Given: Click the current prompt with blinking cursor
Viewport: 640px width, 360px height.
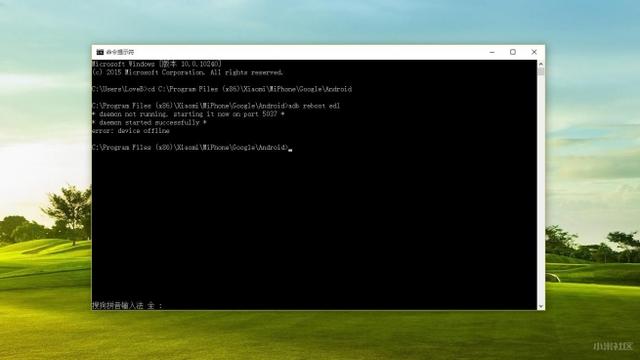Looking at the screenshot, I should tap(192, 147).
